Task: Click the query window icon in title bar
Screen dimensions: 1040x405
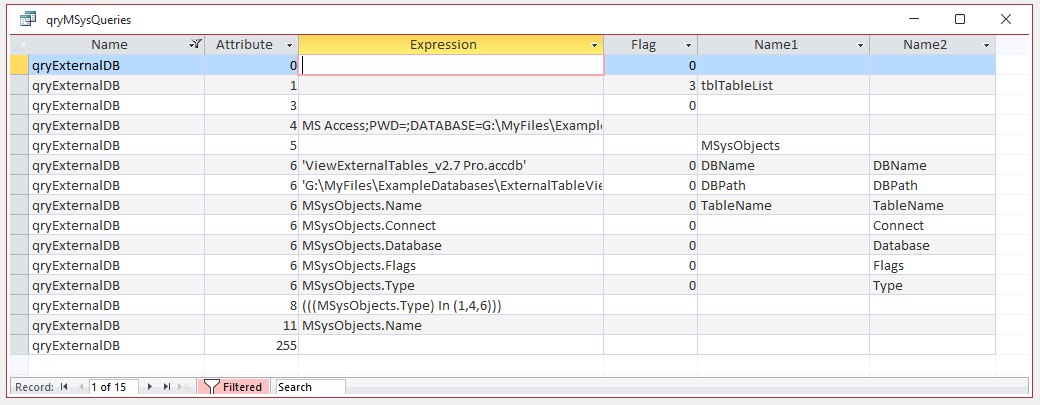Action: [x=28, y=20]
